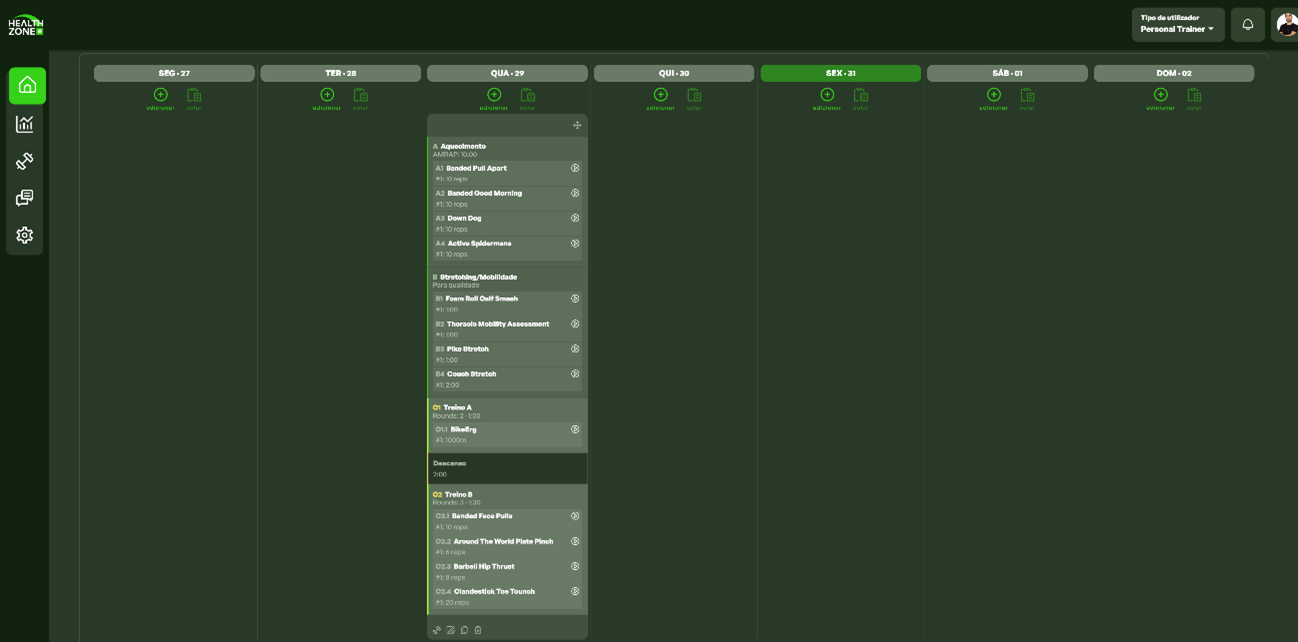Select the Couch Stretch exercise name
This screenshot has width=1298, height=642.
click(x=471, y=374)
